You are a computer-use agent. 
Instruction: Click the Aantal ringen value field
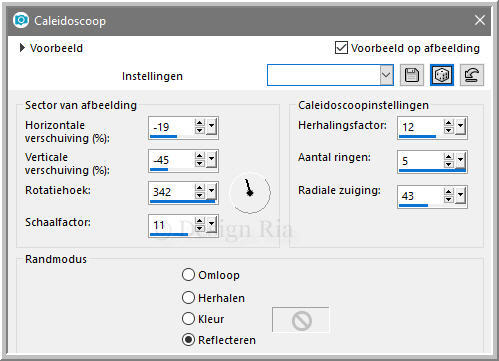tap(421, 161)
